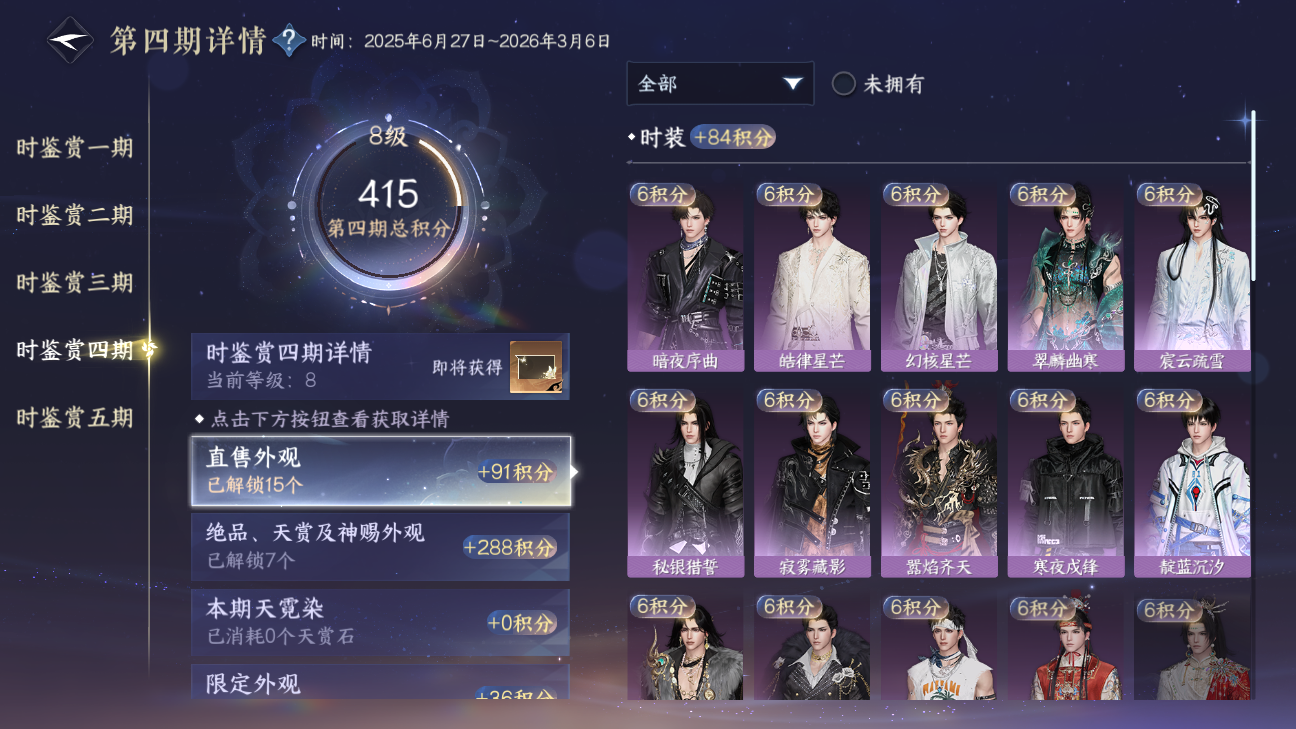This screenshot has height=729, width=1296.
Task: Choose the 嚣焰齐天 costume thumbnail
Action: [939, 483]
